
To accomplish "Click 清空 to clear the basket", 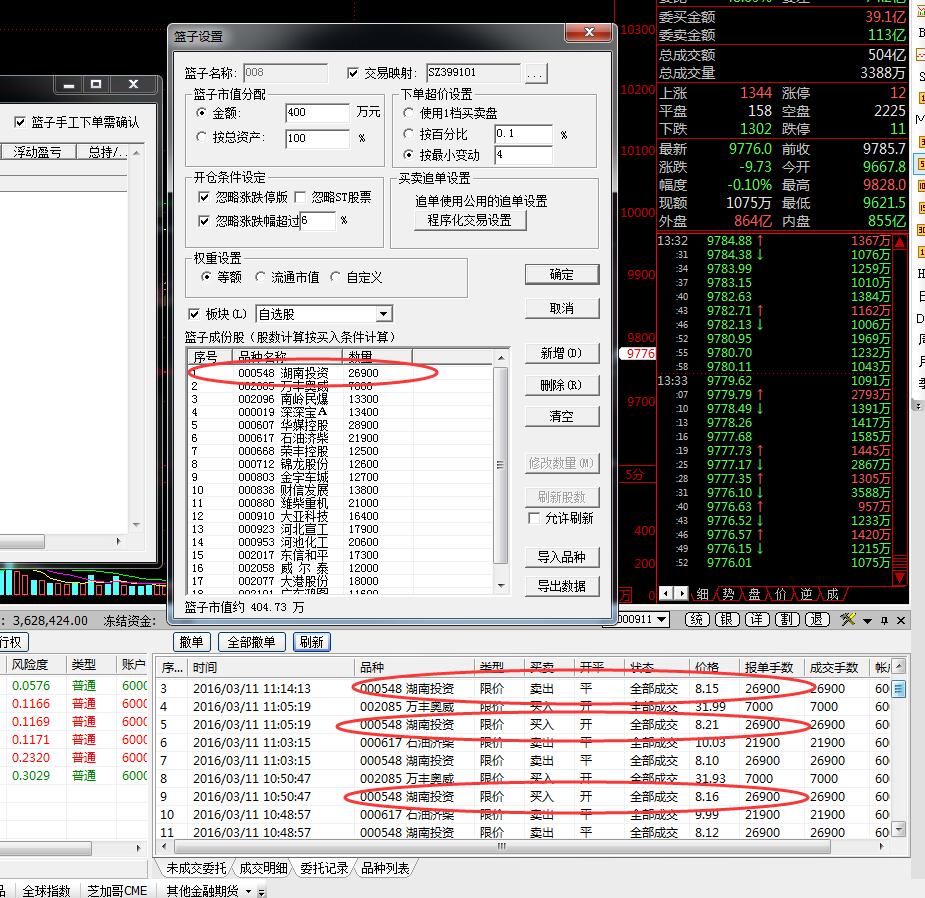I will (x=562, y=417).
